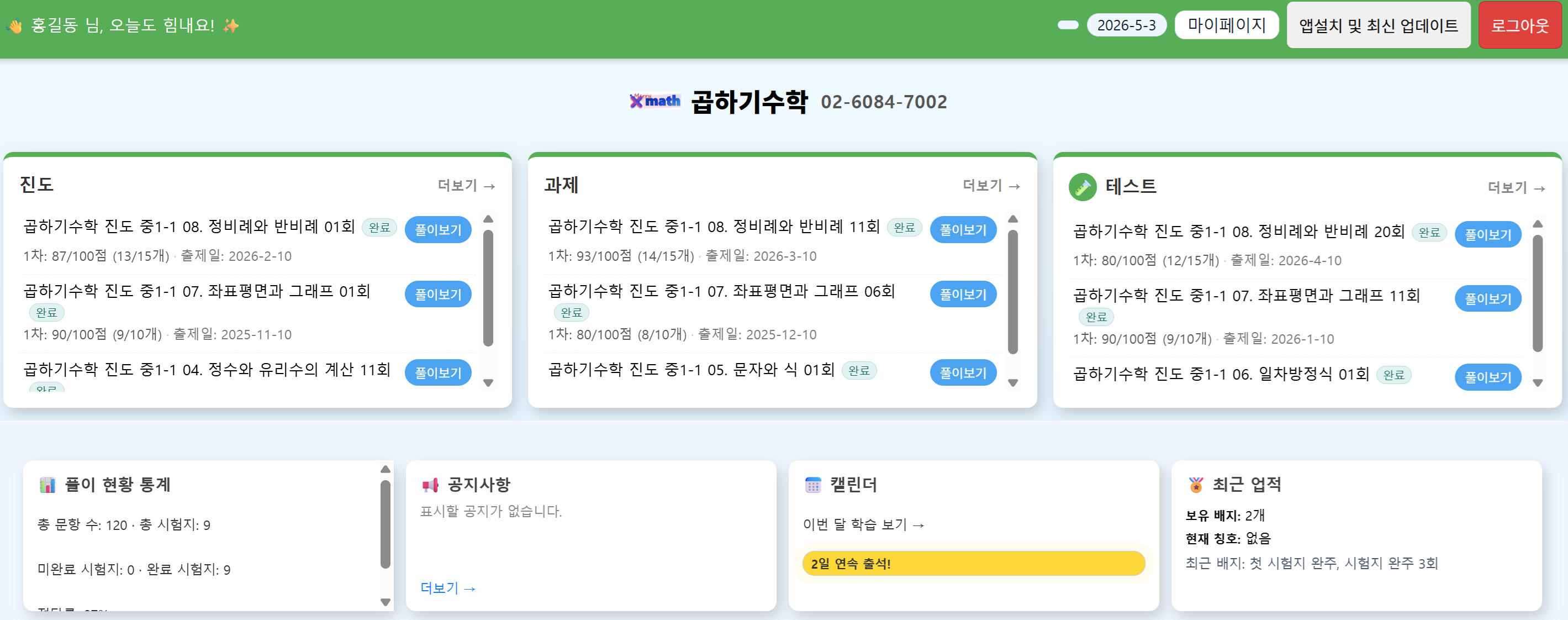Click score text 1차: 87/100점 (13/15개)

96,256
